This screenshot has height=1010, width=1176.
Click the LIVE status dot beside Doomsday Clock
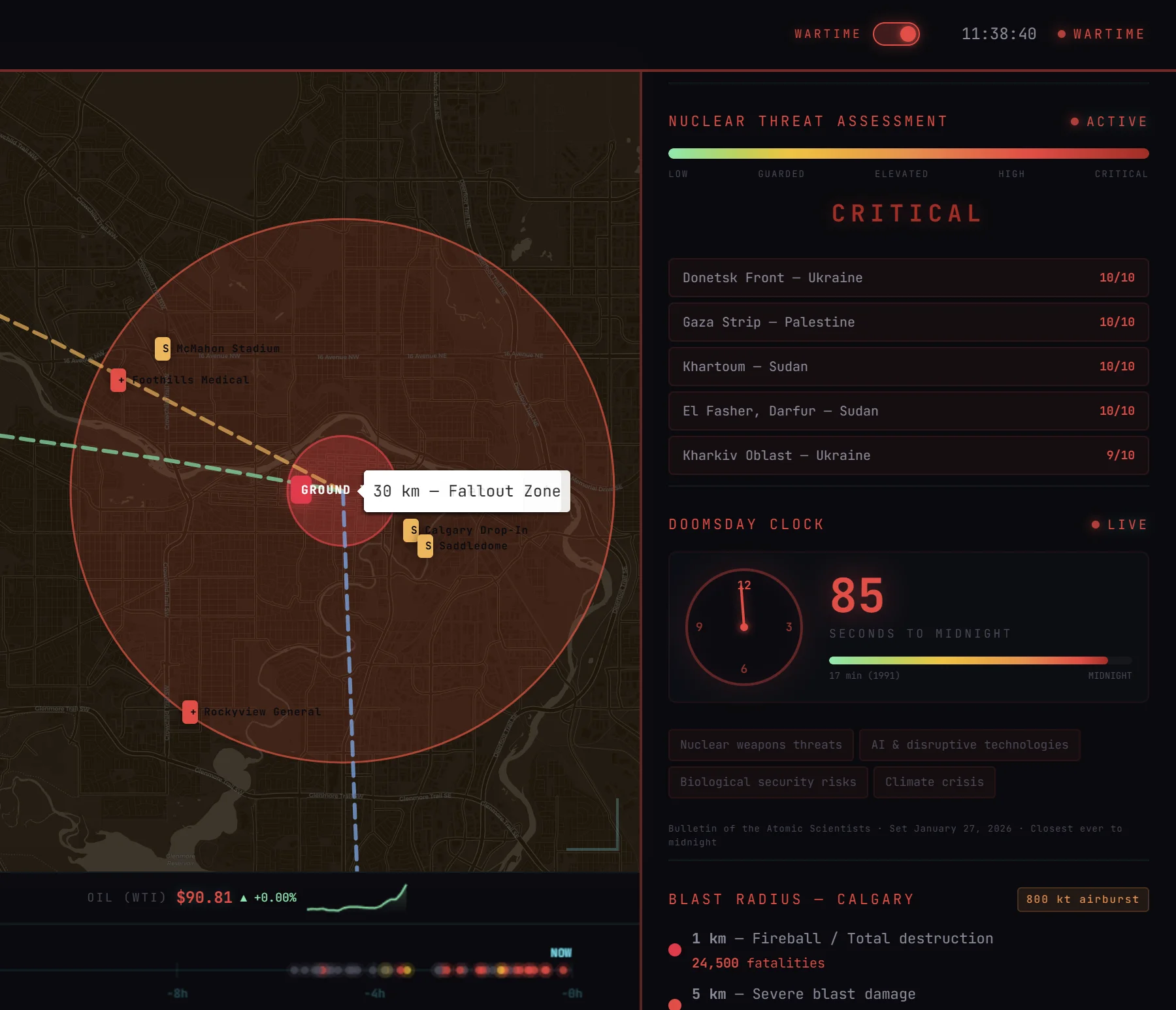pos(1095,525)
